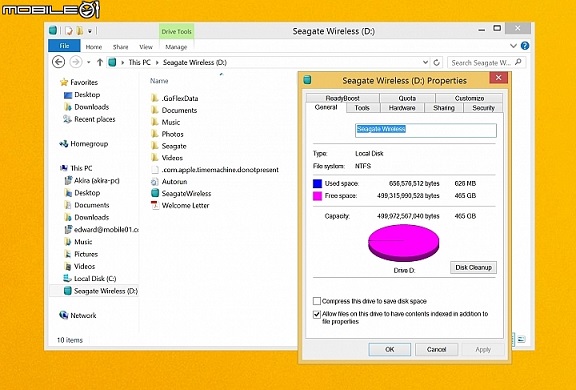
Task: Click the Seagate Wireless drive name field
Action: [426, 130]
